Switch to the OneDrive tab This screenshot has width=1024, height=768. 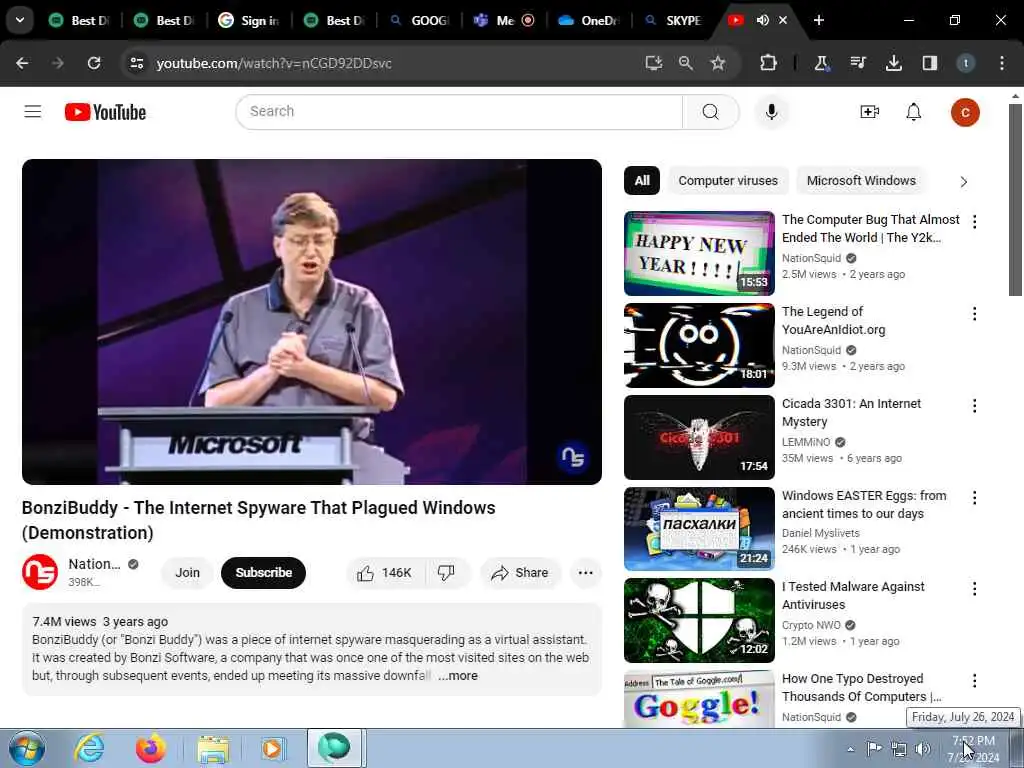[589, 20]
